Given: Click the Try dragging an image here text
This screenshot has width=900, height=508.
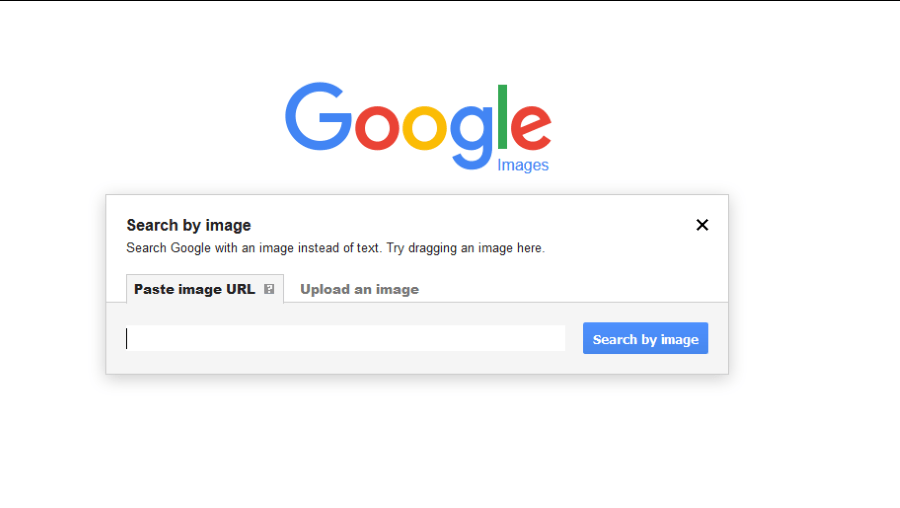Looking at the screenshot, I should pos(465,248).
